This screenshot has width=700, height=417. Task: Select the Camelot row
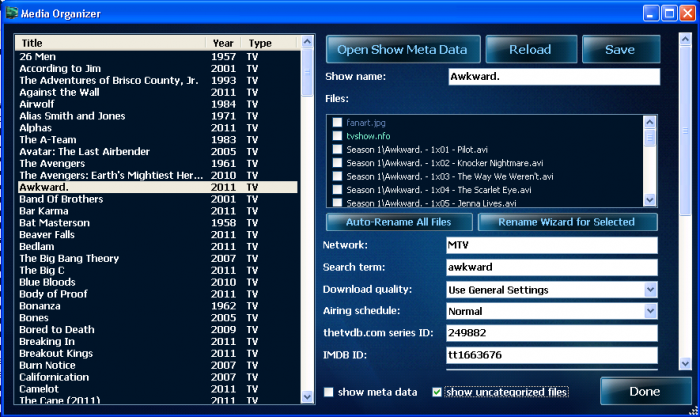click(x=158, y=389)
